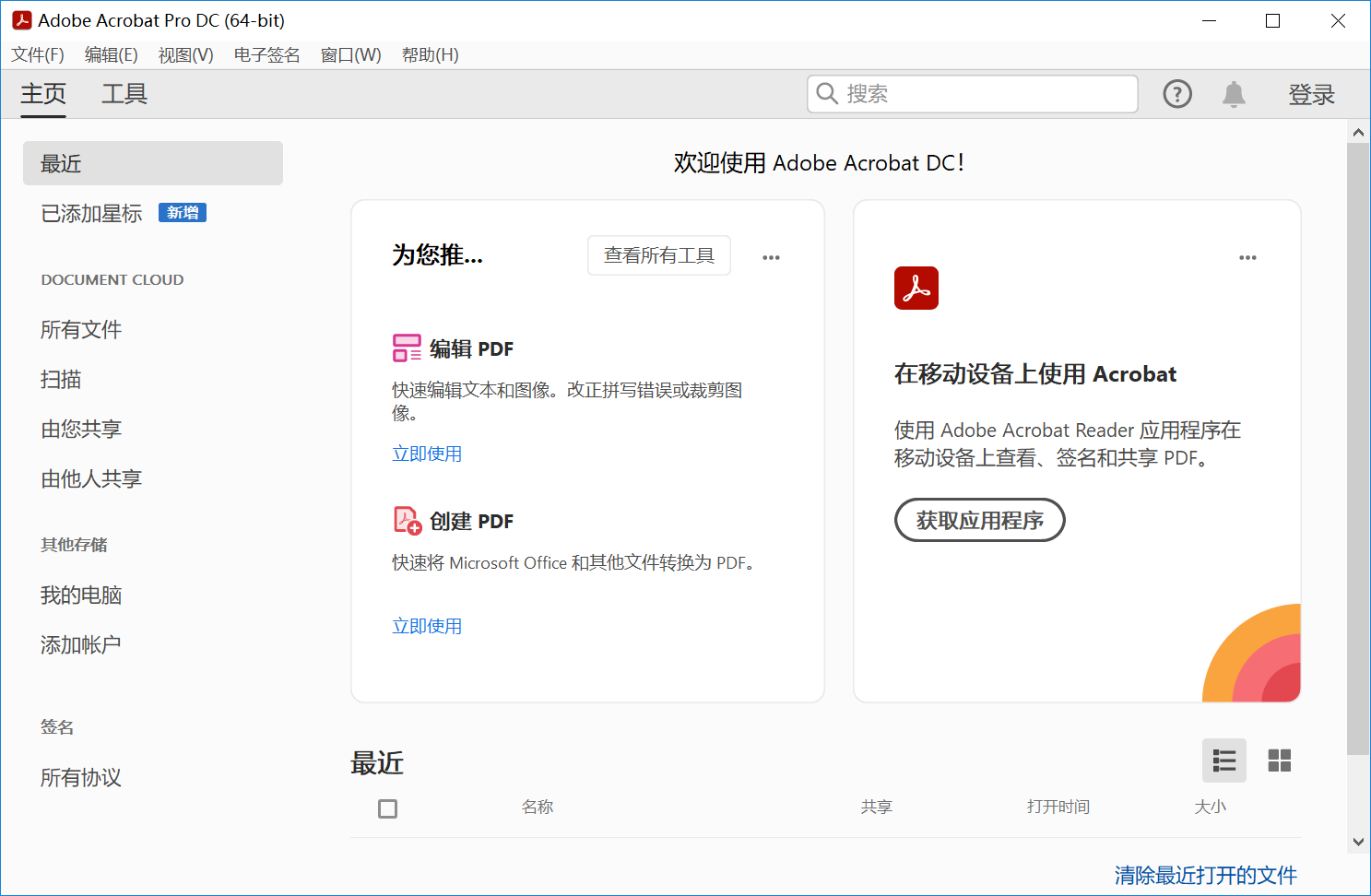
Task: Click the Edit PDF tool icon
Action: click(407, 348)
